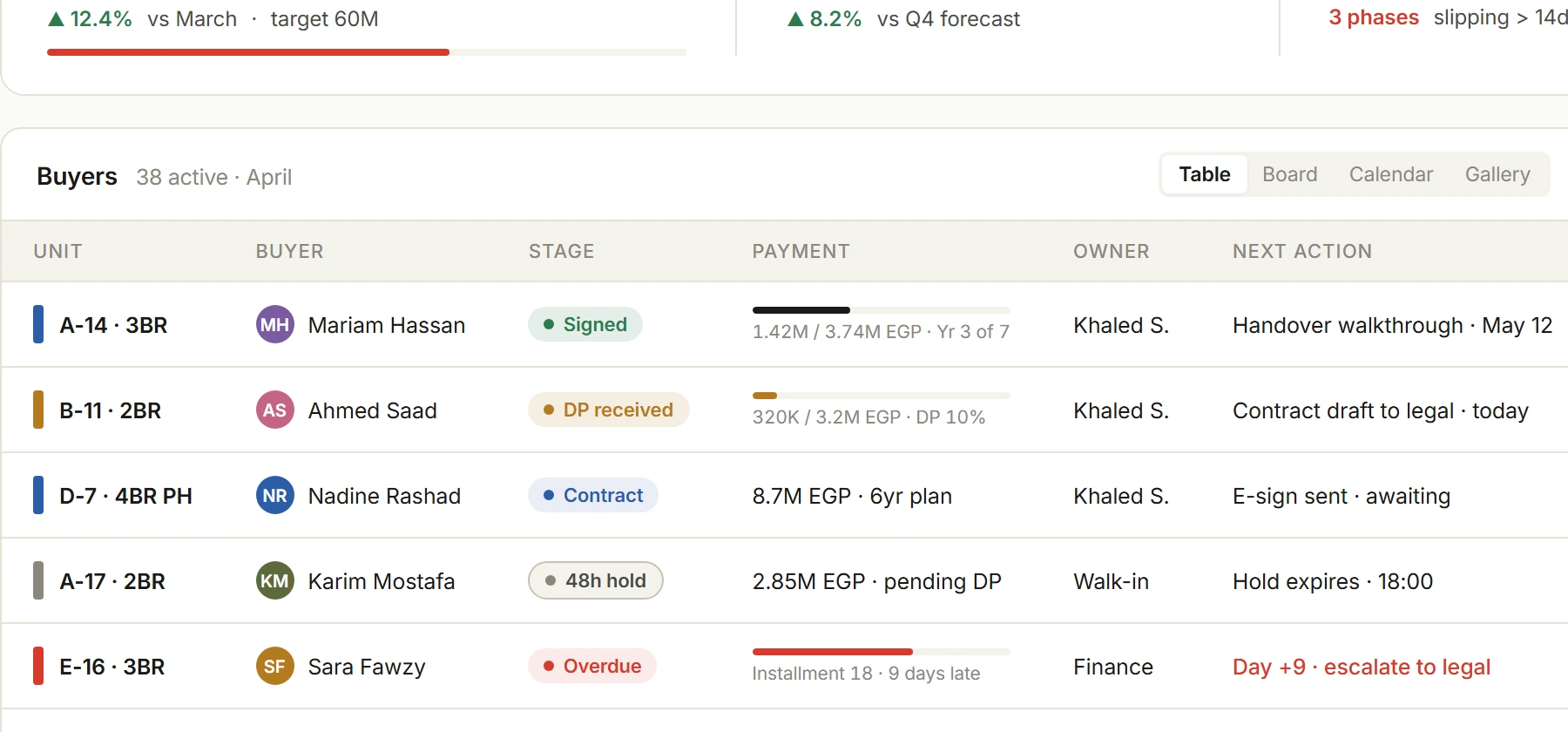Open the 48h hold stage pill
This screenshot has height=732, width=1568.
(596, 580)
